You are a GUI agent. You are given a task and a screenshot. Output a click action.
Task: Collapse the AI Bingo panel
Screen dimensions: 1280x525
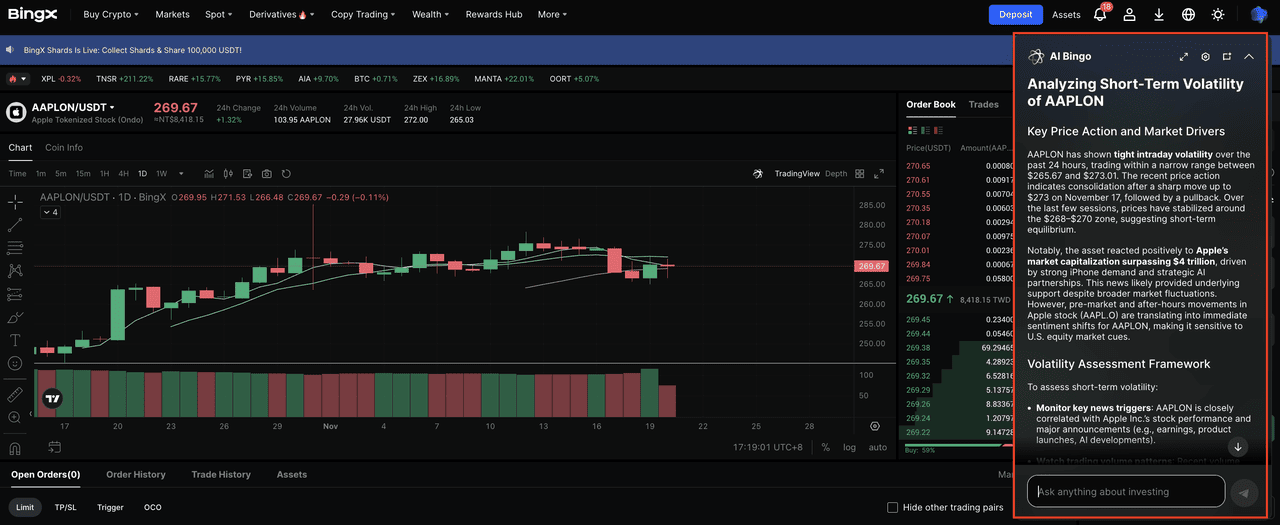[1248, 57]
